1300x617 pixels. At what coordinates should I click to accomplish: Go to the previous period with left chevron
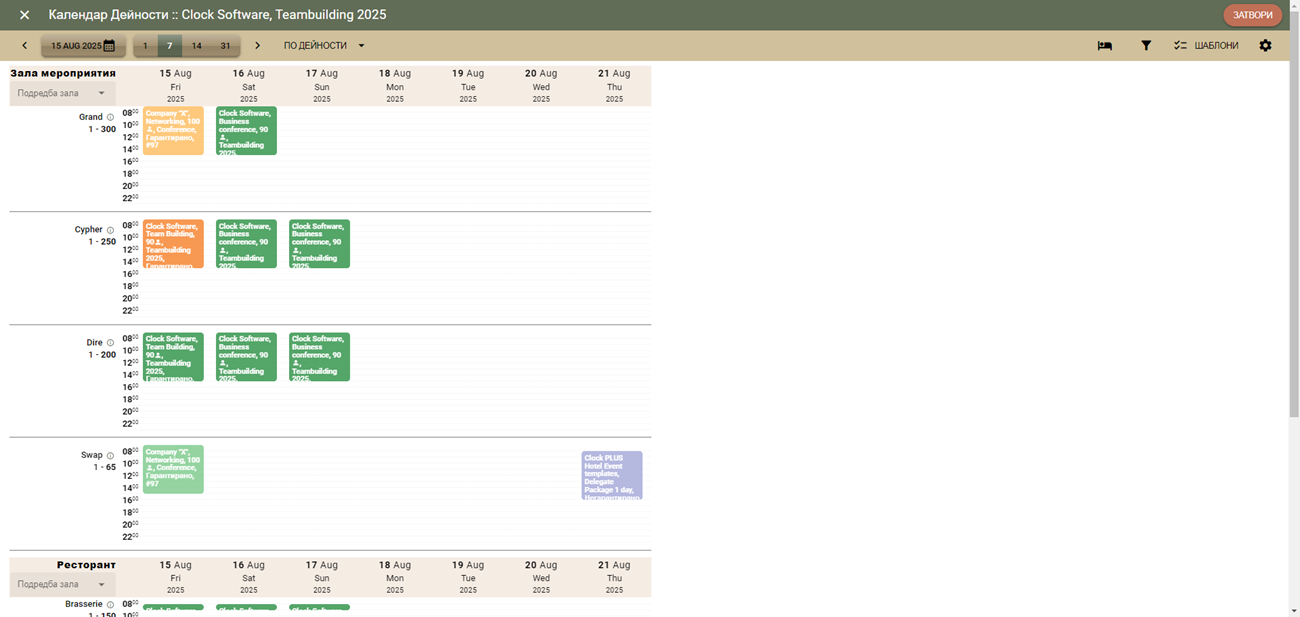25,46
